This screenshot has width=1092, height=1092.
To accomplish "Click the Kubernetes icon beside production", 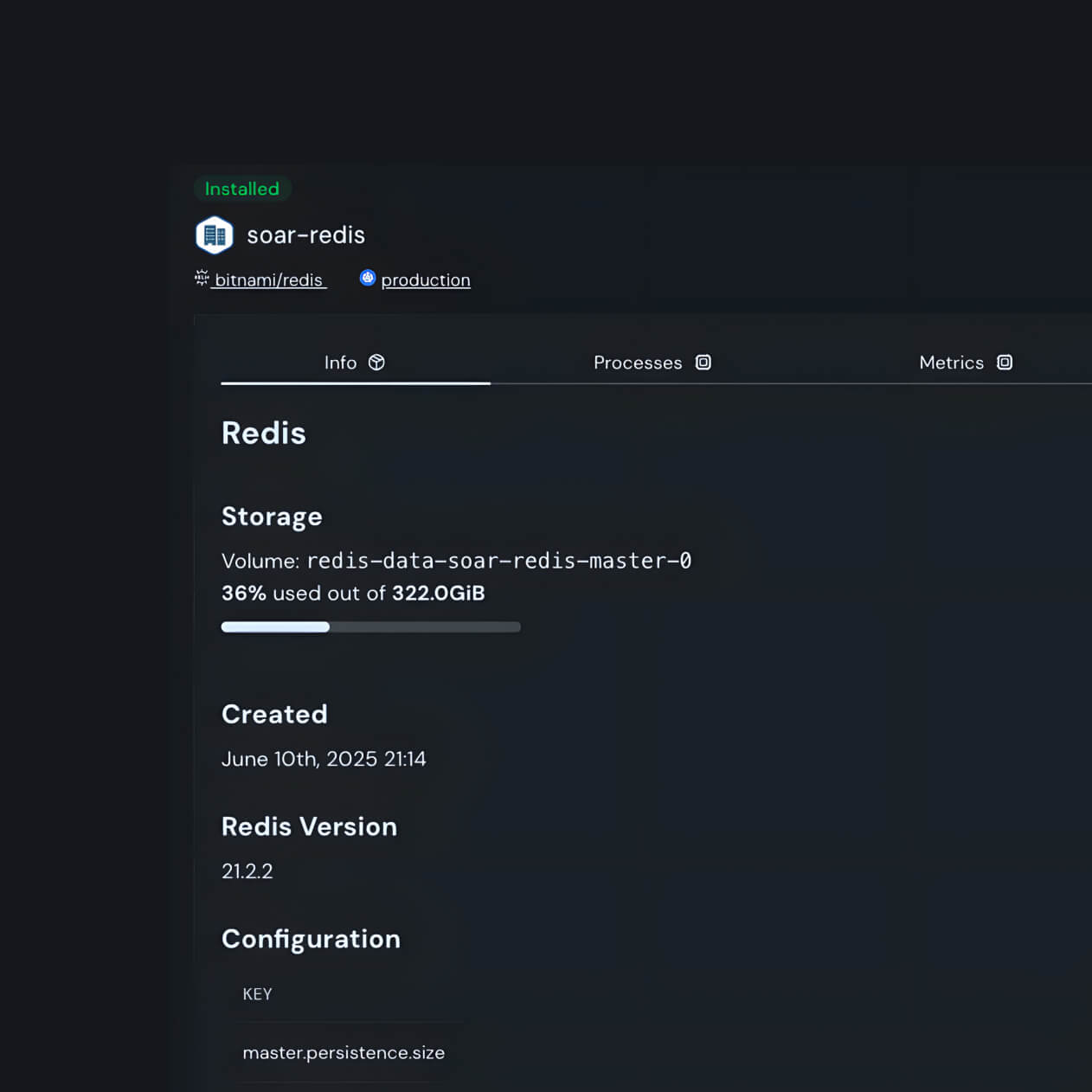I will pyautogui.click(x=368, y=278).
